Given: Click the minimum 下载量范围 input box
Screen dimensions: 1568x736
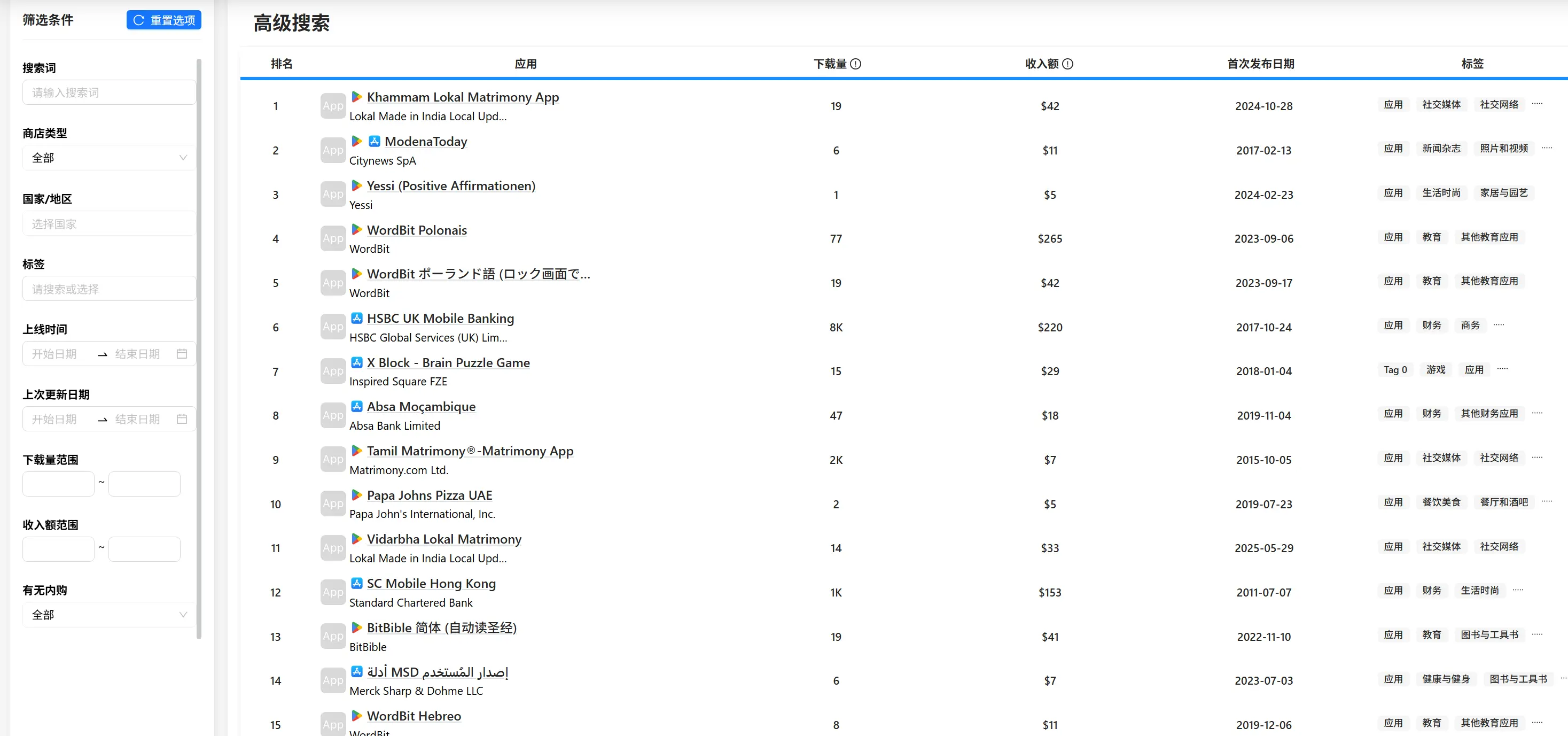Looking at the screenshot, I should [58, 484].
